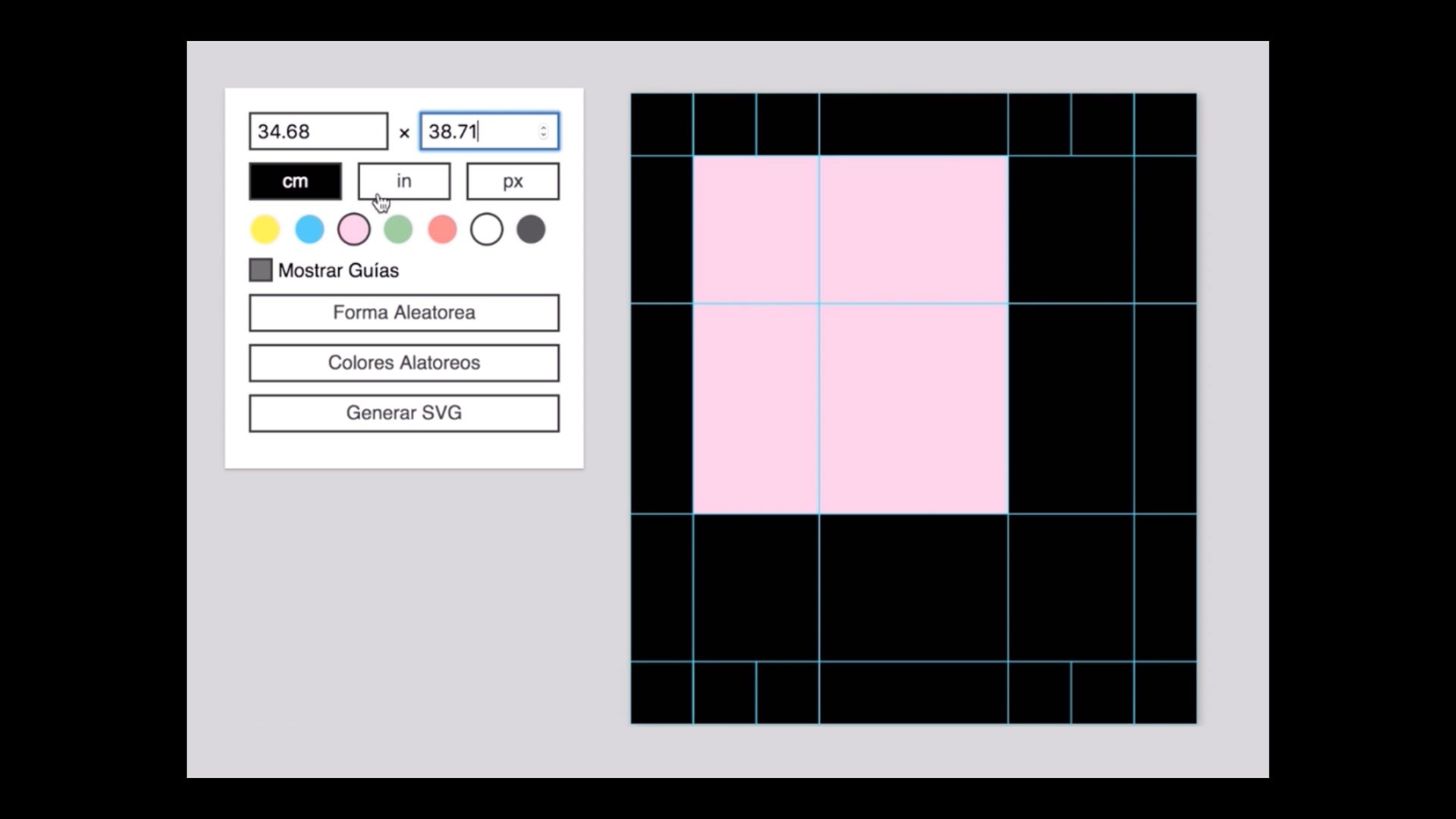
Task: Pick the pink color swatch
Action: point(354,229)
